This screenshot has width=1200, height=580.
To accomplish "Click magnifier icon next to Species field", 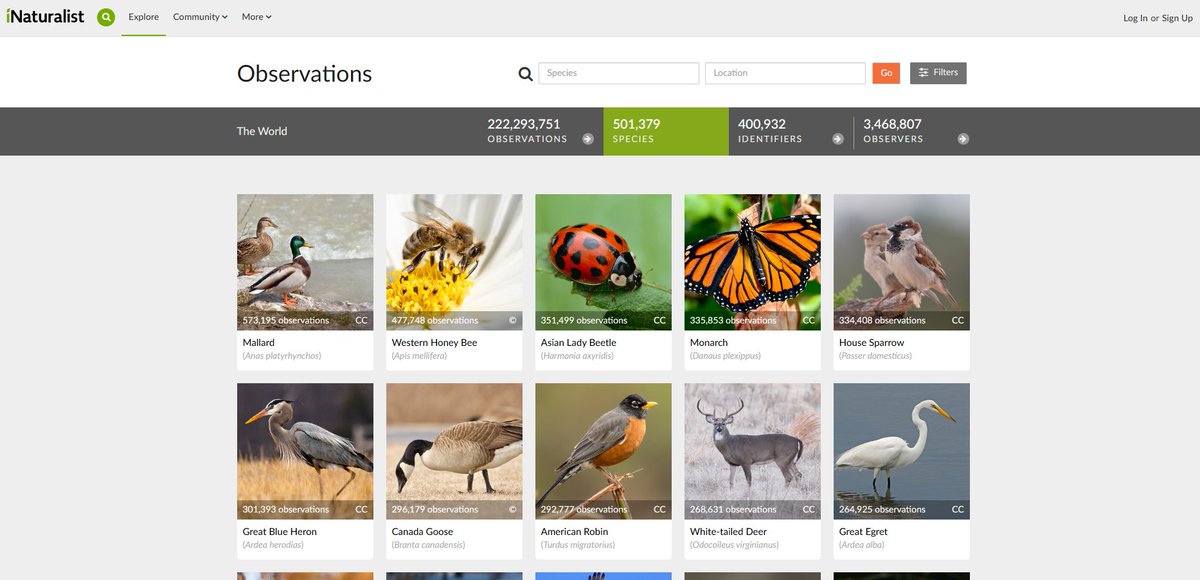I will [525, 73].
